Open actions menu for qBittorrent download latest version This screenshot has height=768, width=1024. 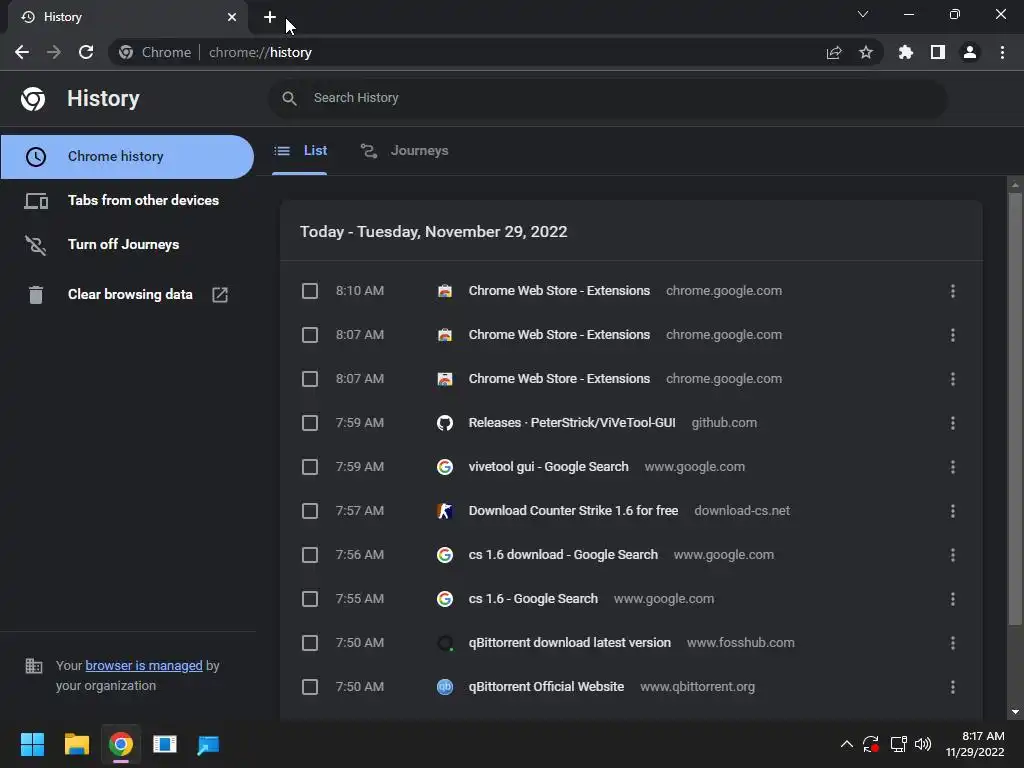click(x=953, y=643)
